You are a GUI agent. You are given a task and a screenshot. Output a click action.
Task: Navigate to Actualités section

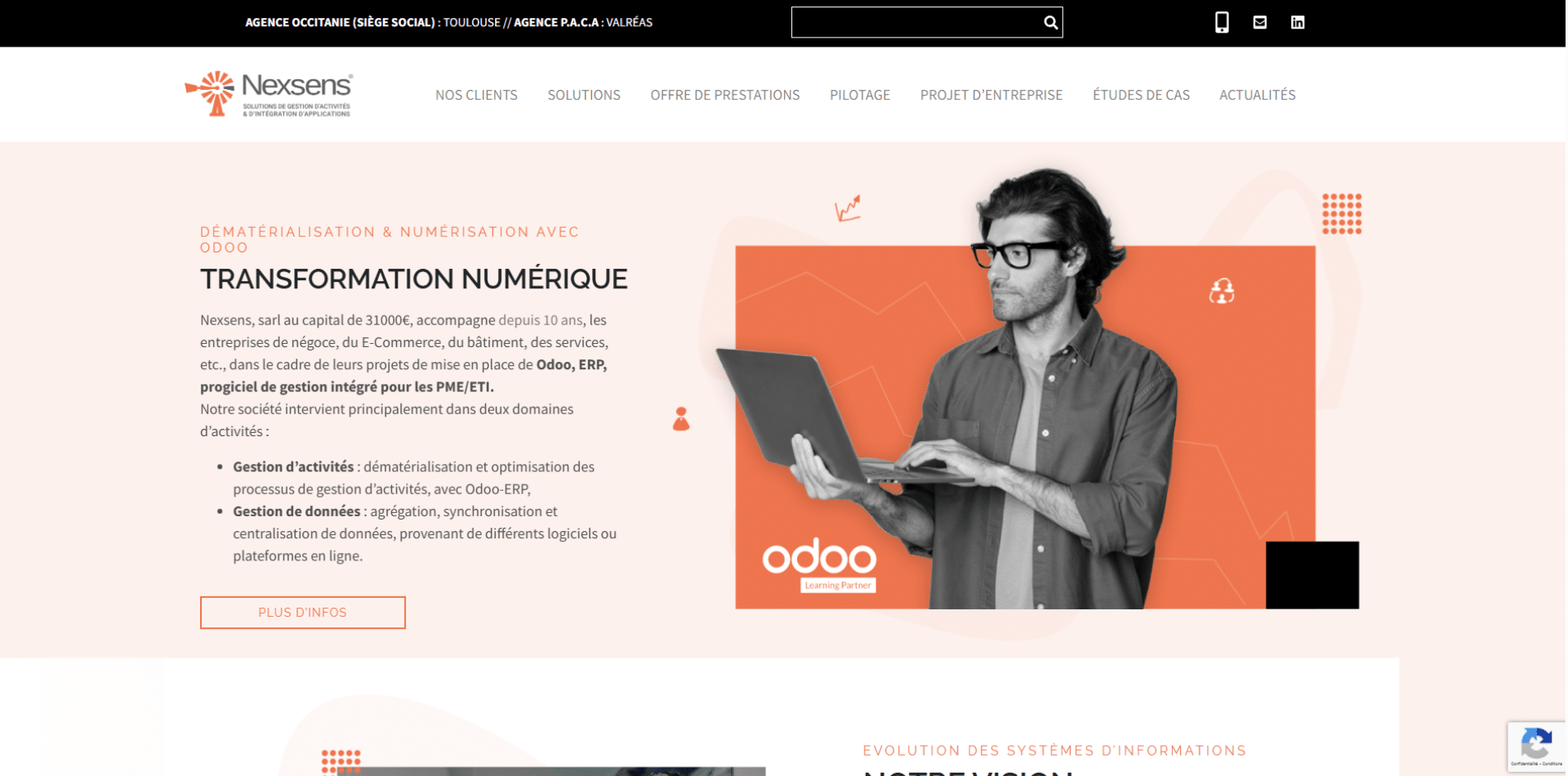[x=1258, y=95]
